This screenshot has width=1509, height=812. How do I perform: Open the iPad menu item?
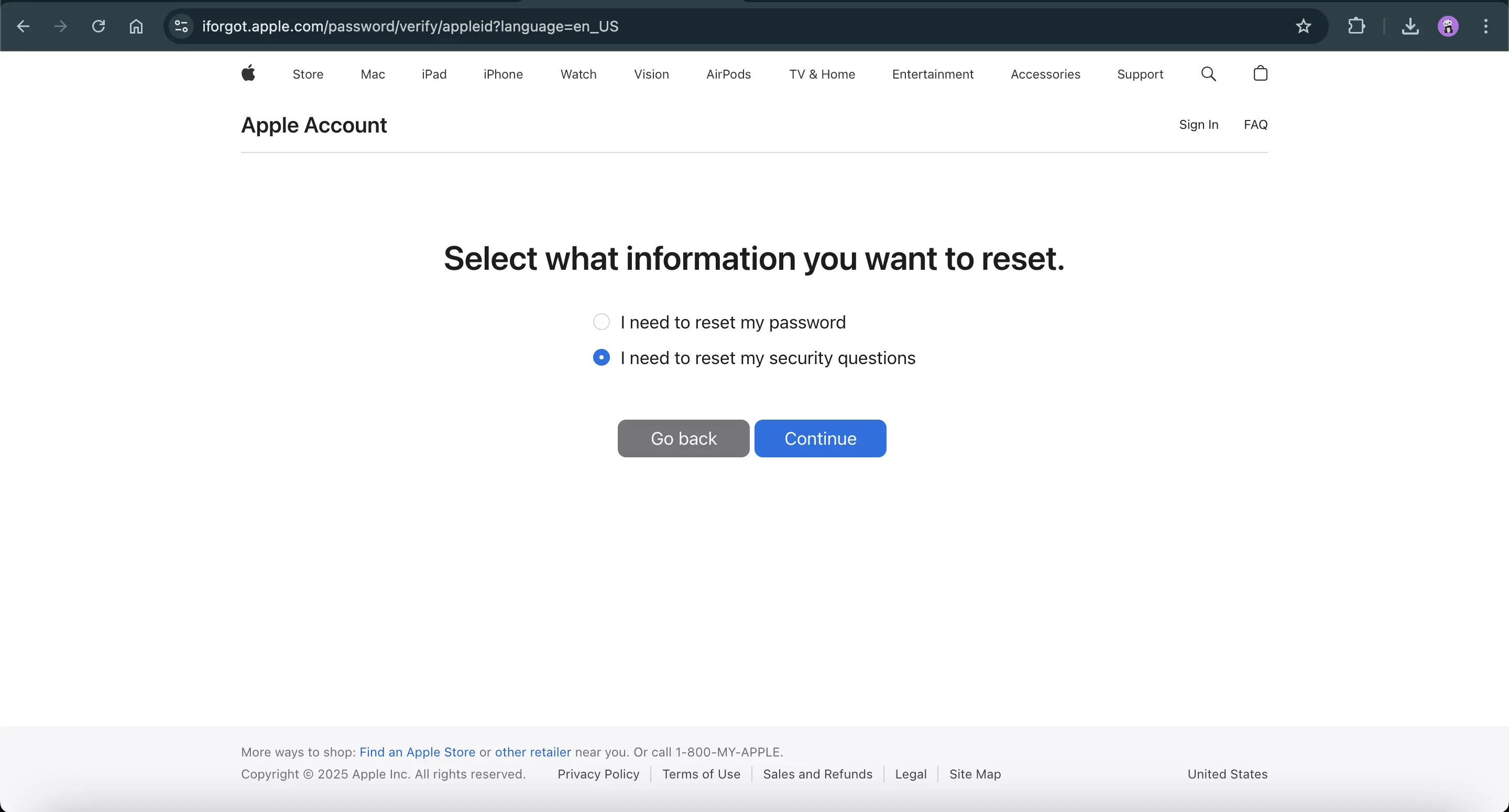point(434,74)
